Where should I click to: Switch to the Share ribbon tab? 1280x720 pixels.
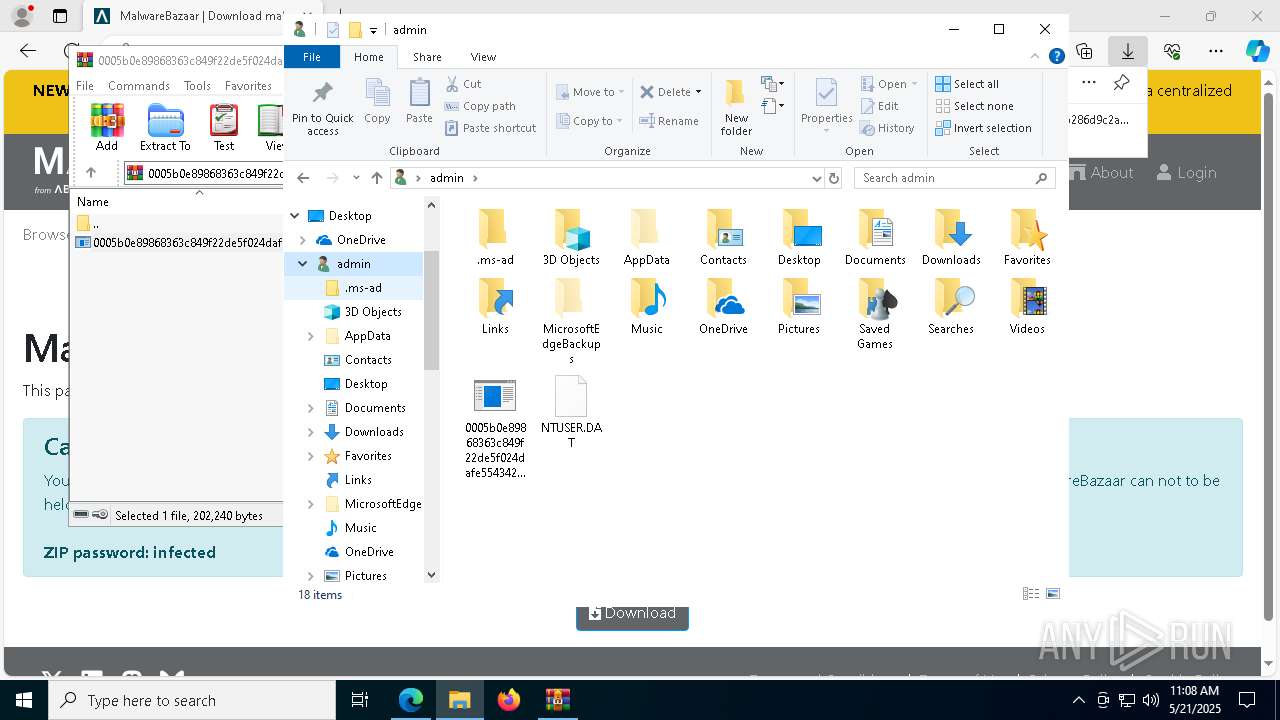click(x=427, y=57)
